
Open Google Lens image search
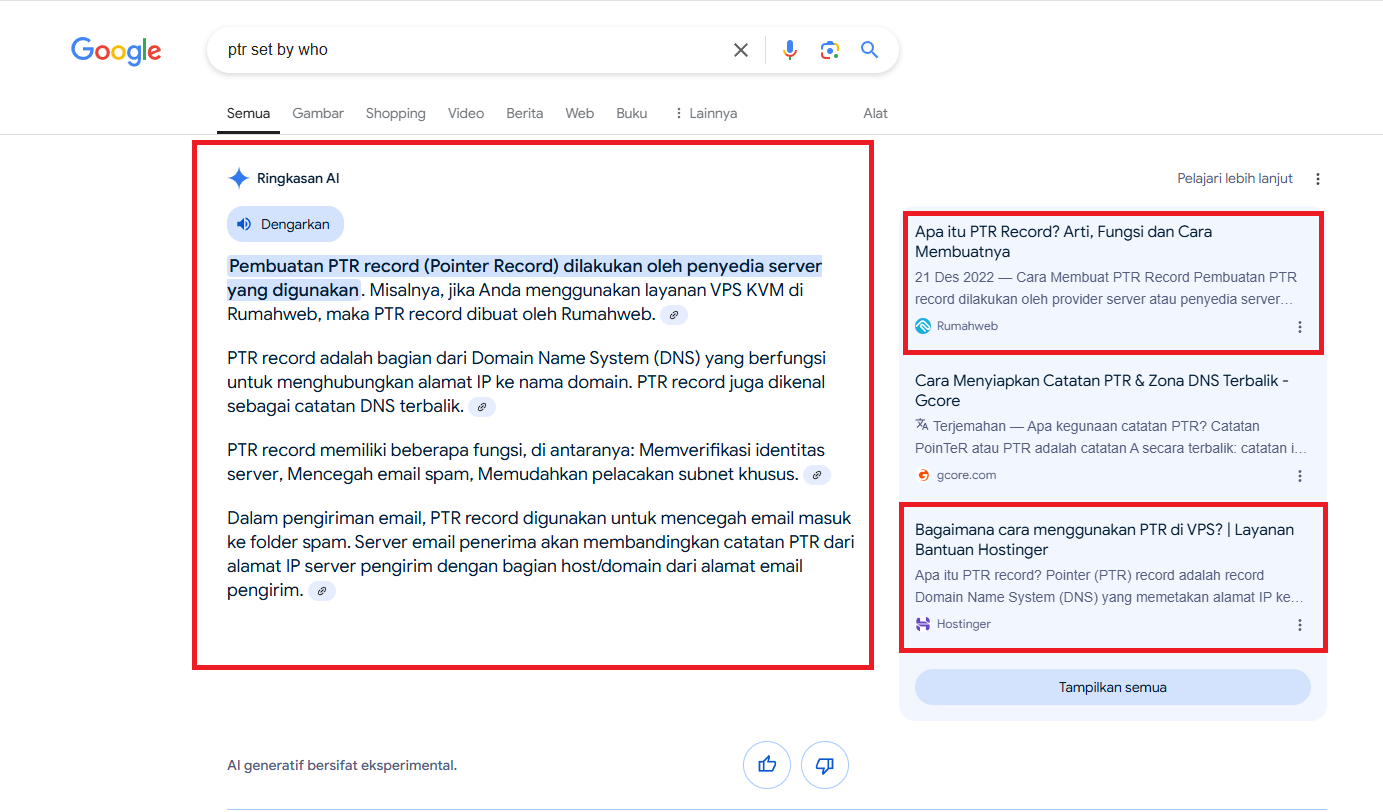coord(829,50)
